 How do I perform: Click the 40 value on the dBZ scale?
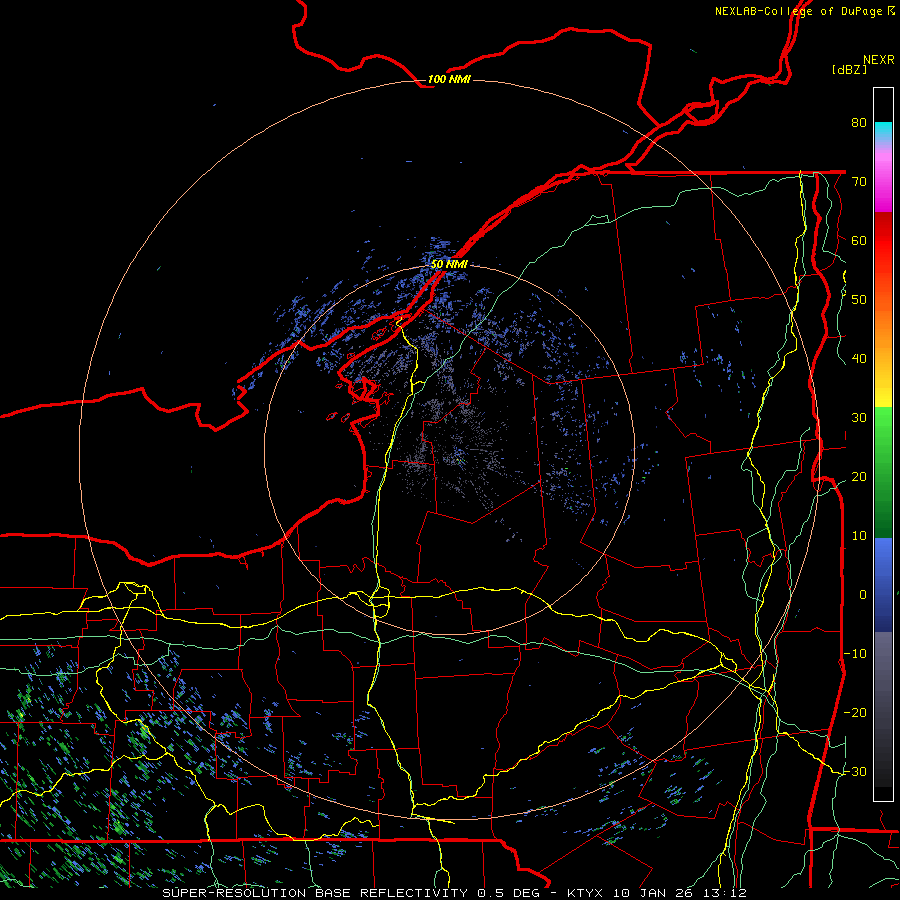859,359
